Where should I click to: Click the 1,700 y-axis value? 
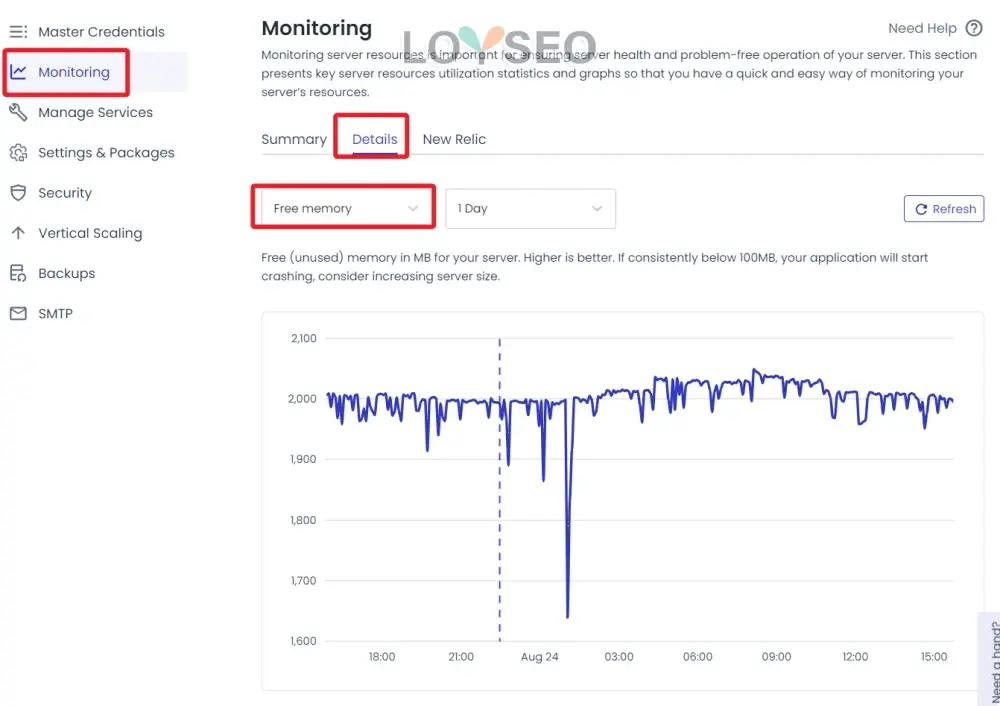pyautogui.click(x=304, y=580)
